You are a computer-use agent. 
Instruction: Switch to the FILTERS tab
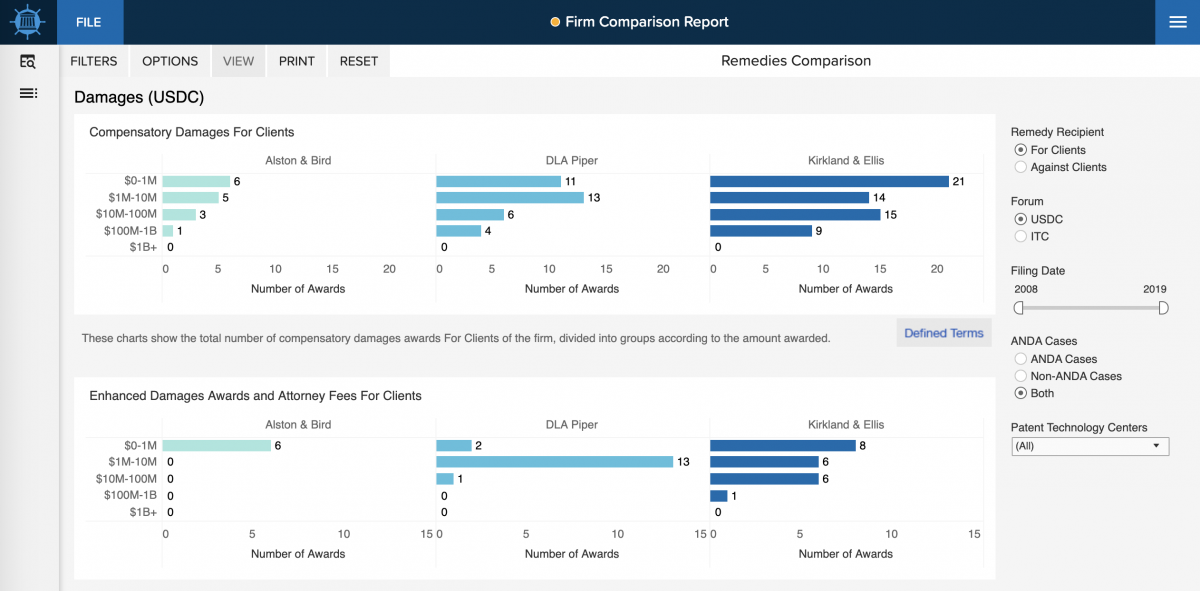pyautogui.click(x=93, y=61)
